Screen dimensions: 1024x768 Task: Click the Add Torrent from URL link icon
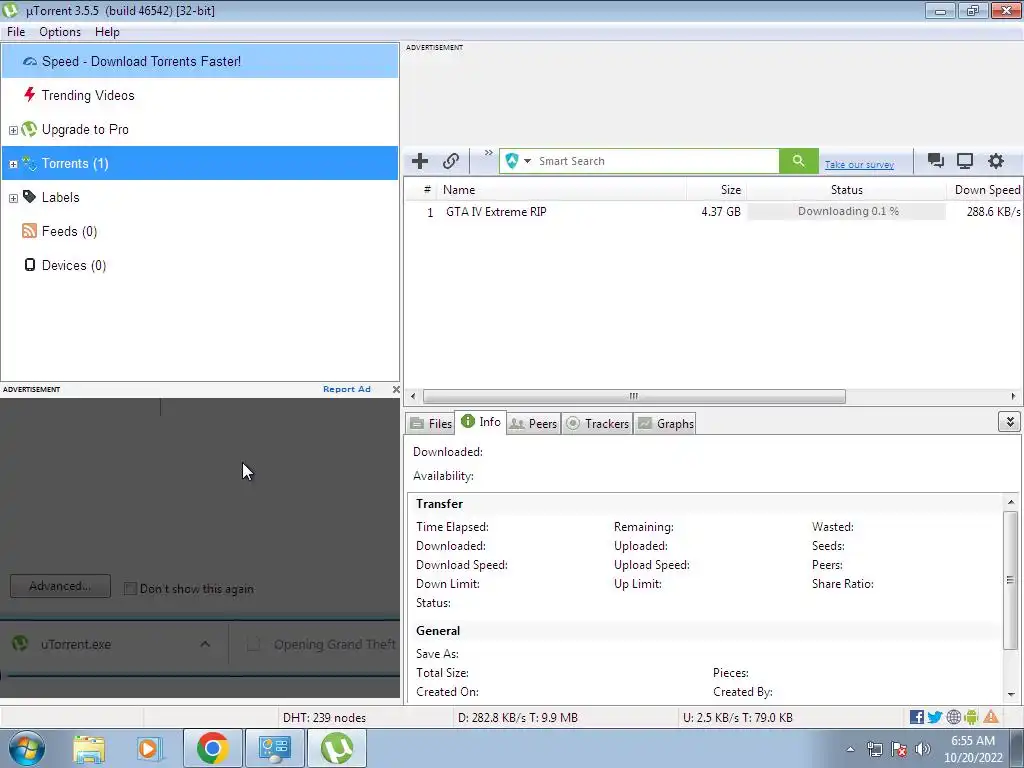coord(451,161)
